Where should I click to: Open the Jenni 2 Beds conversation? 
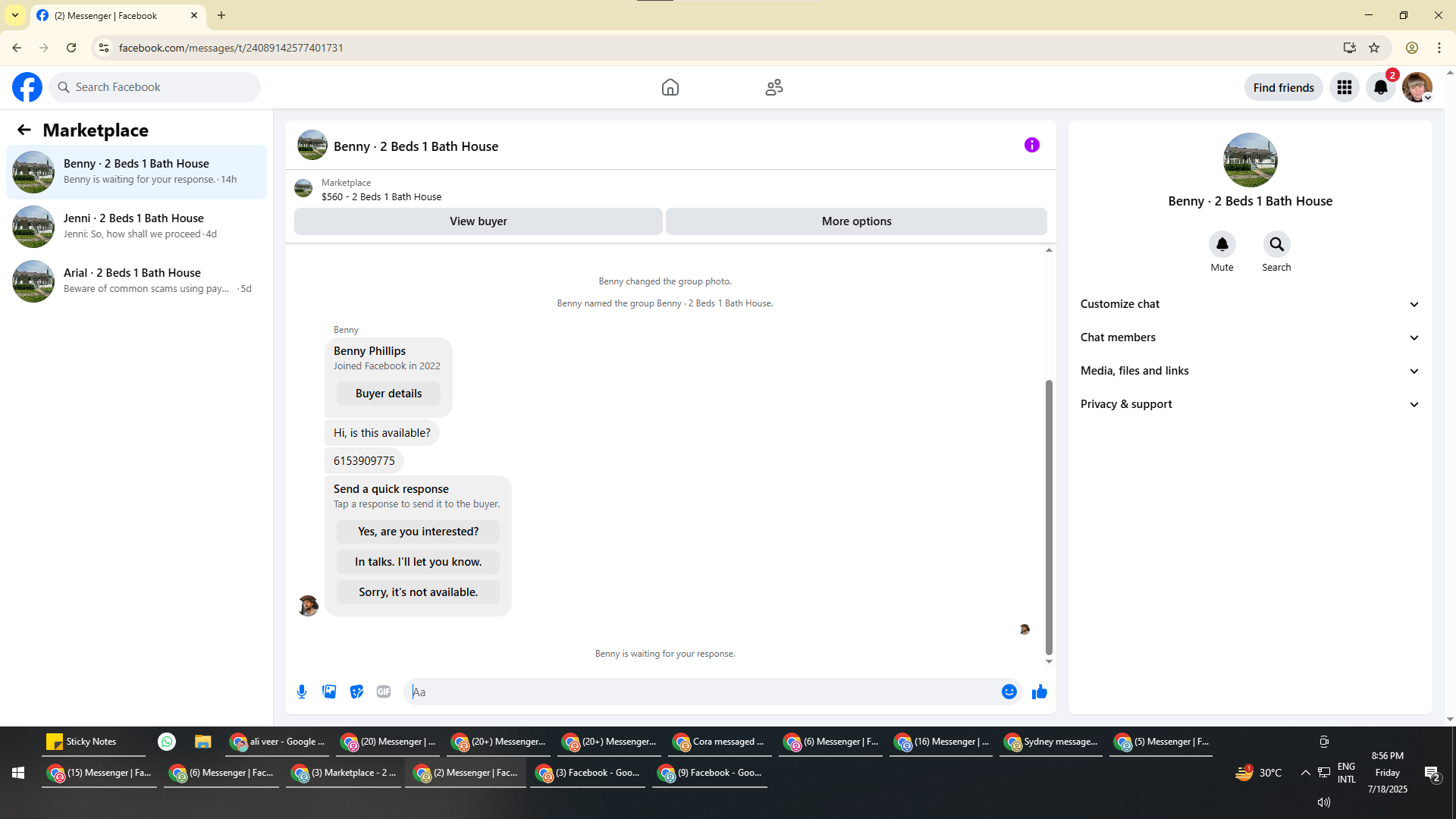[x=136, y=226]
